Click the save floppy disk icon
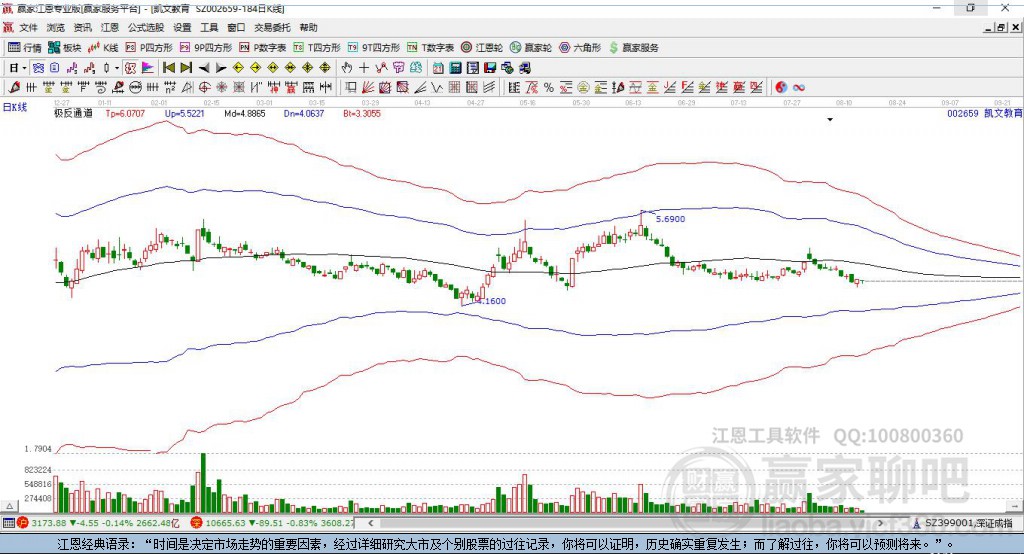This screenshot has width=1024, height=554. [x=490, y=68]
